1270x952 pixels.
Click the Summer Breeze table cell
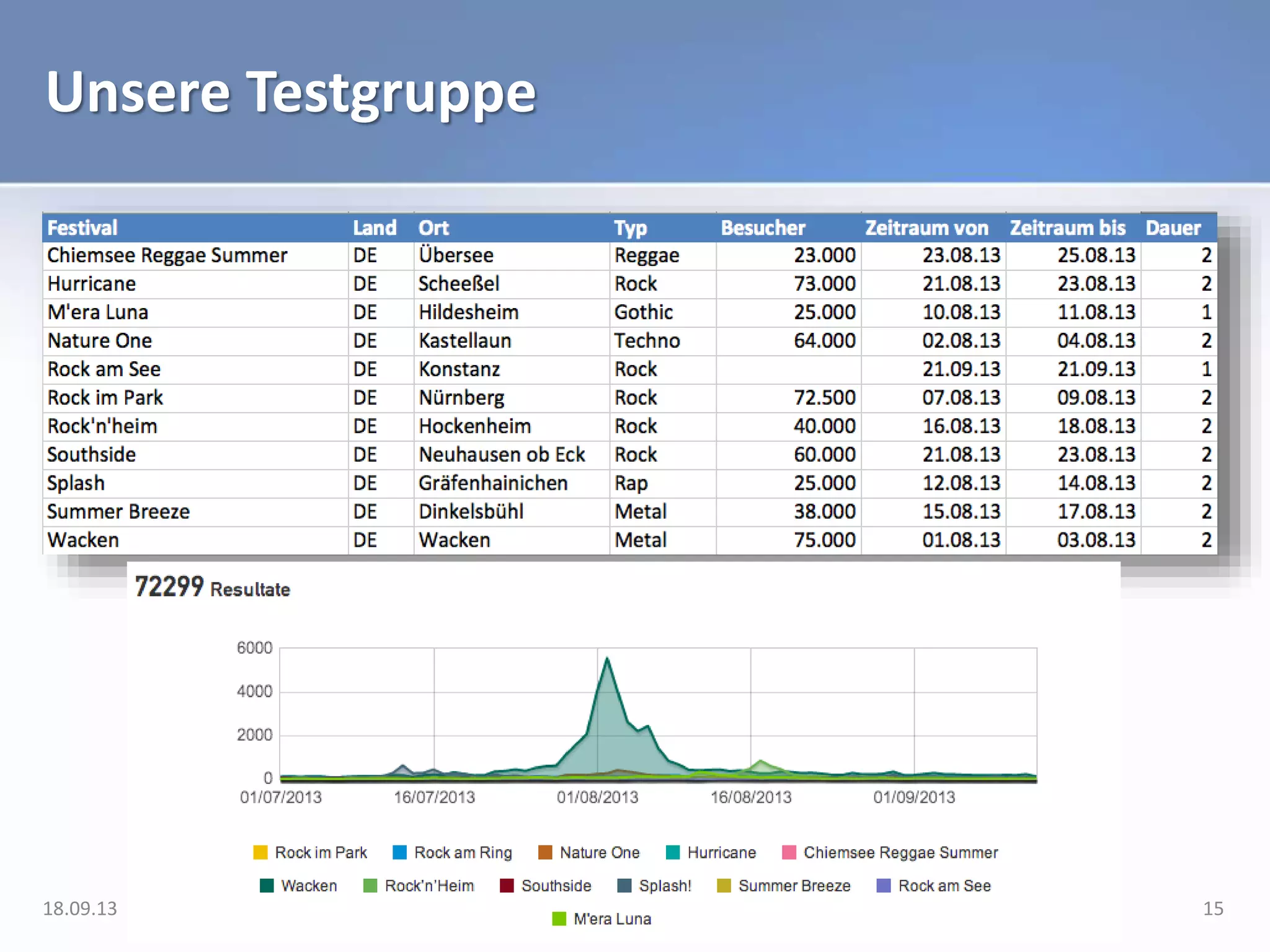click(195, 512)
